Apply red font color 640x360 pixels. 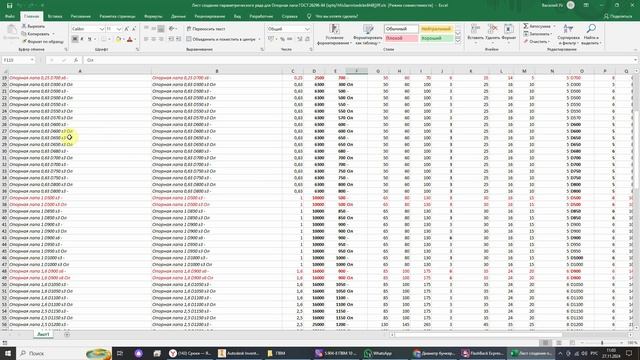[130, 39]
